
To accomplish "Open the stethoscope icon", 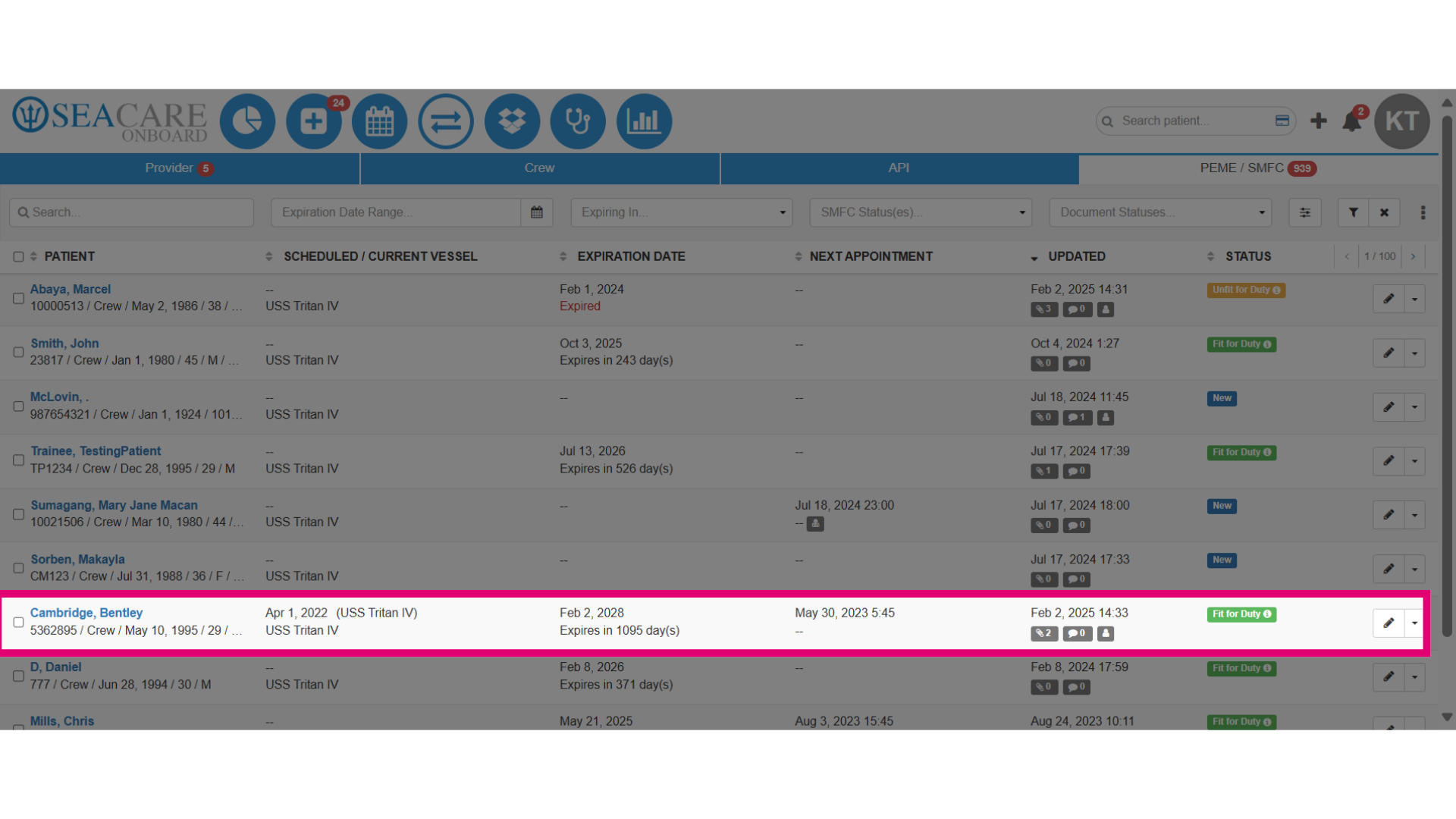I will point(578,121).
